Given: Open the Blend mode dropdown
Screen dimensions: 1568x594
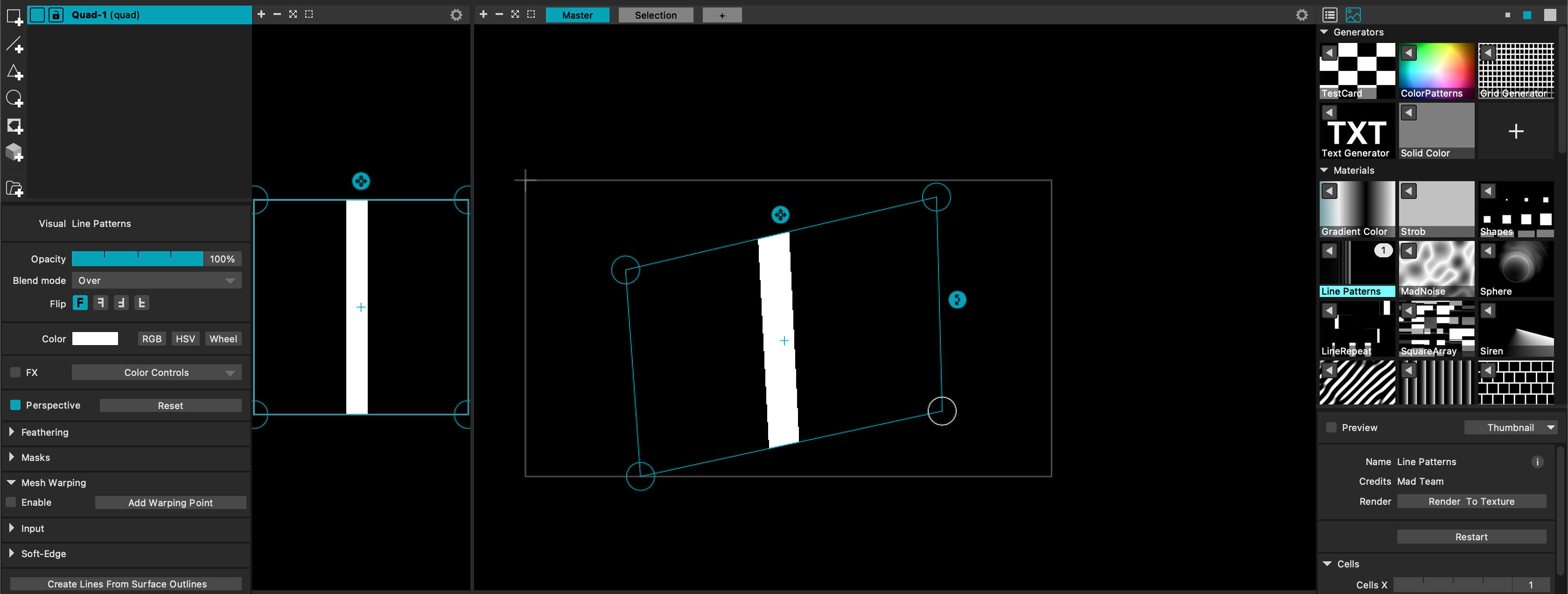Looking at the screenshot, I should click(x=156, y=280).
